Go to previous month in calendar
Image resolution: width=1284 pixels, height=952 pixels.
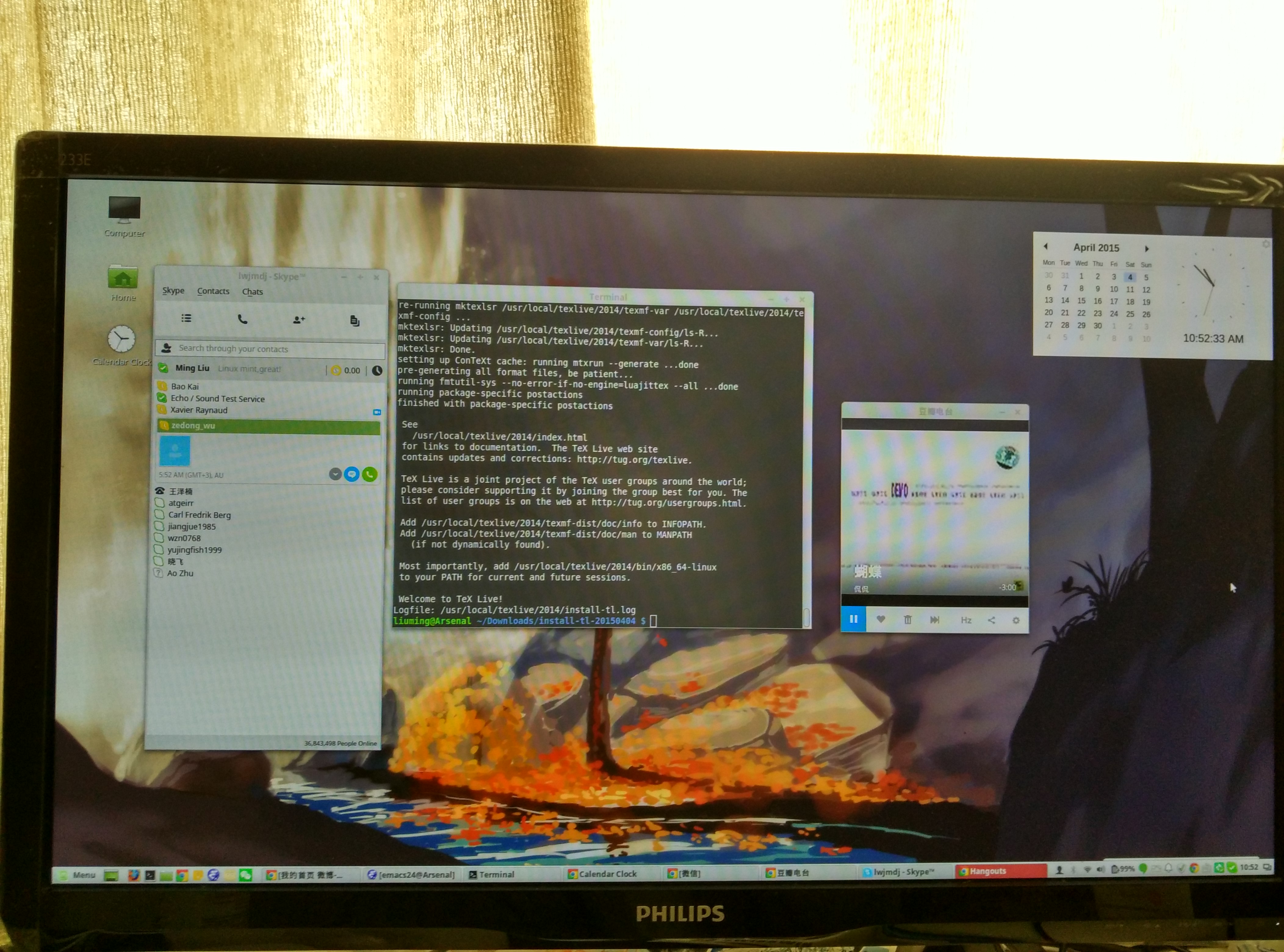pos(1045,246)
